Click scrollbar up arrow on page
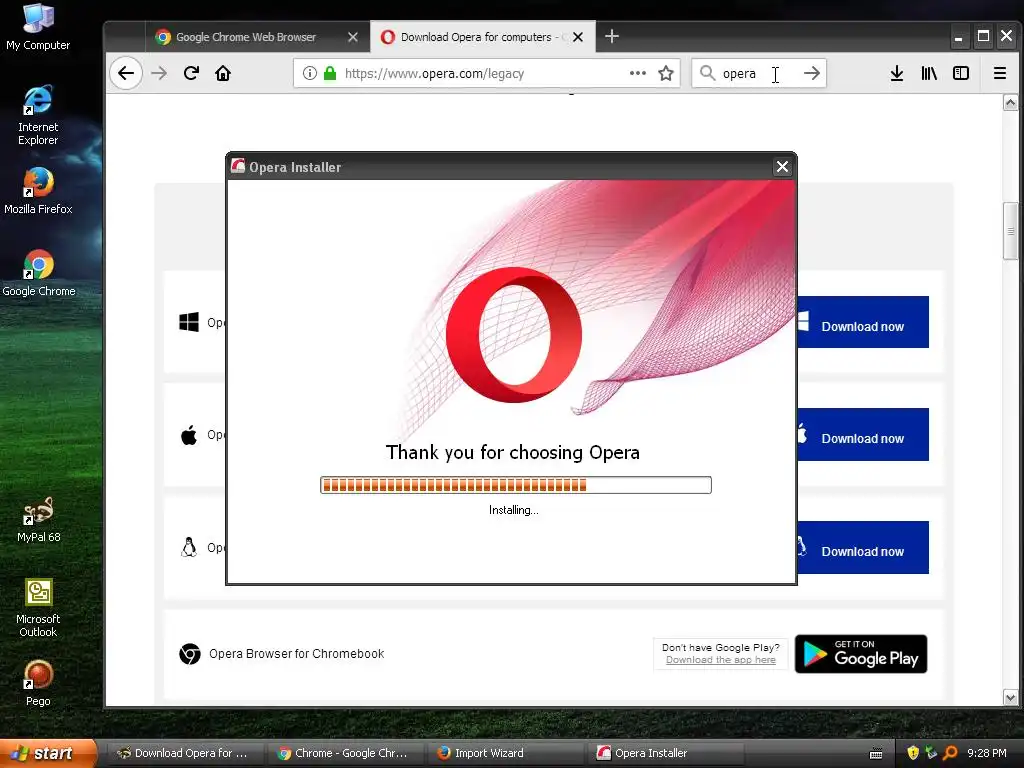1024x768 pixels. (x=1010, y=103)
